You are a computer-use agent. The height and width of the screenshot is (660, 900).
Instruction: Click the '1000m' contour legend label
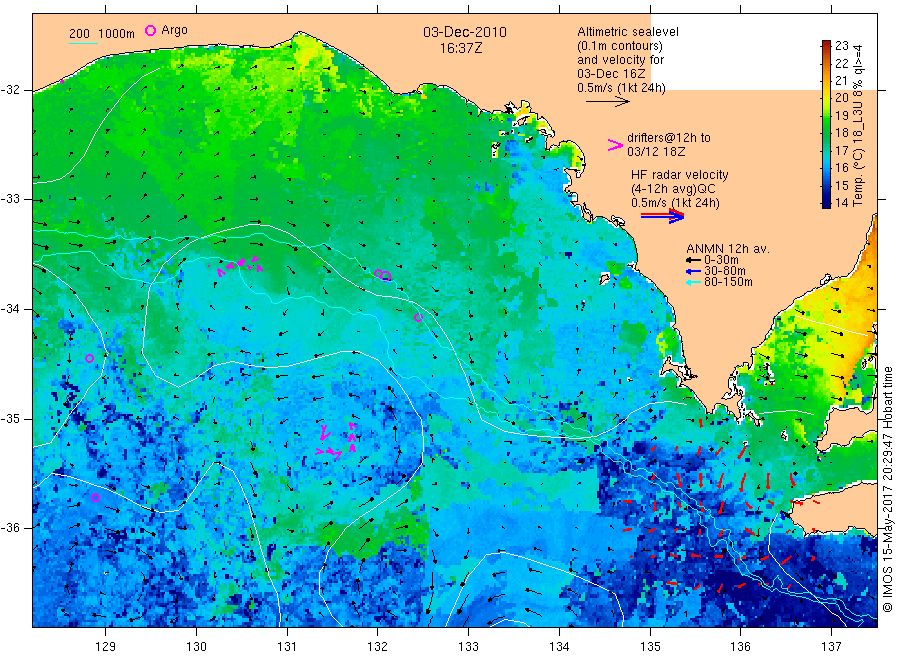click(x=117, y=34)
